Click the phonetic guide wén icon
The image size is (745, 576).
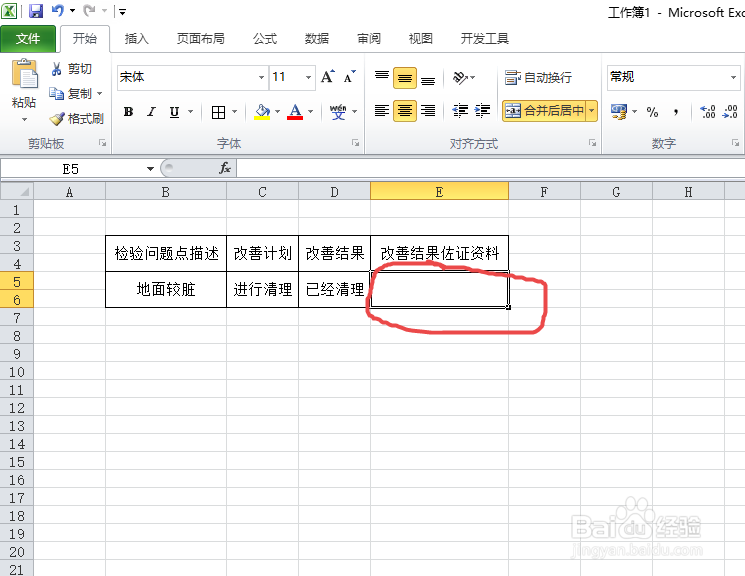(x=338, y=112)
